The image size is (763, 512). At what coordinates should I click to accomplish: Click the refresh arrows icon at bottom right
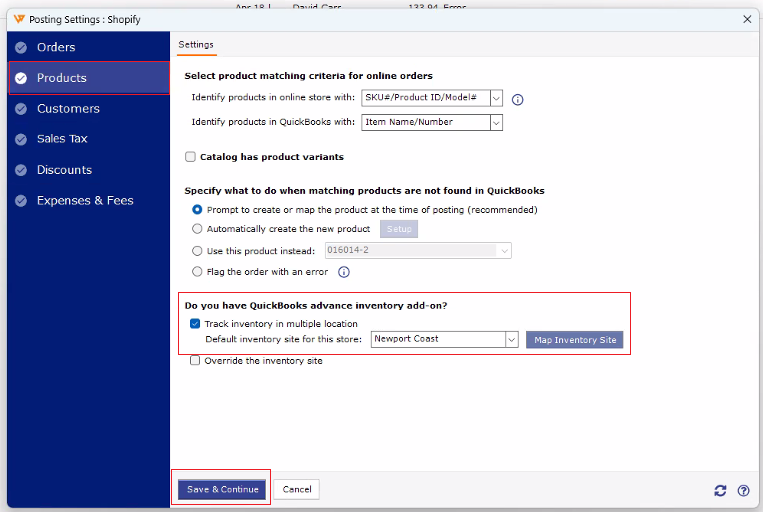(720, 490)
